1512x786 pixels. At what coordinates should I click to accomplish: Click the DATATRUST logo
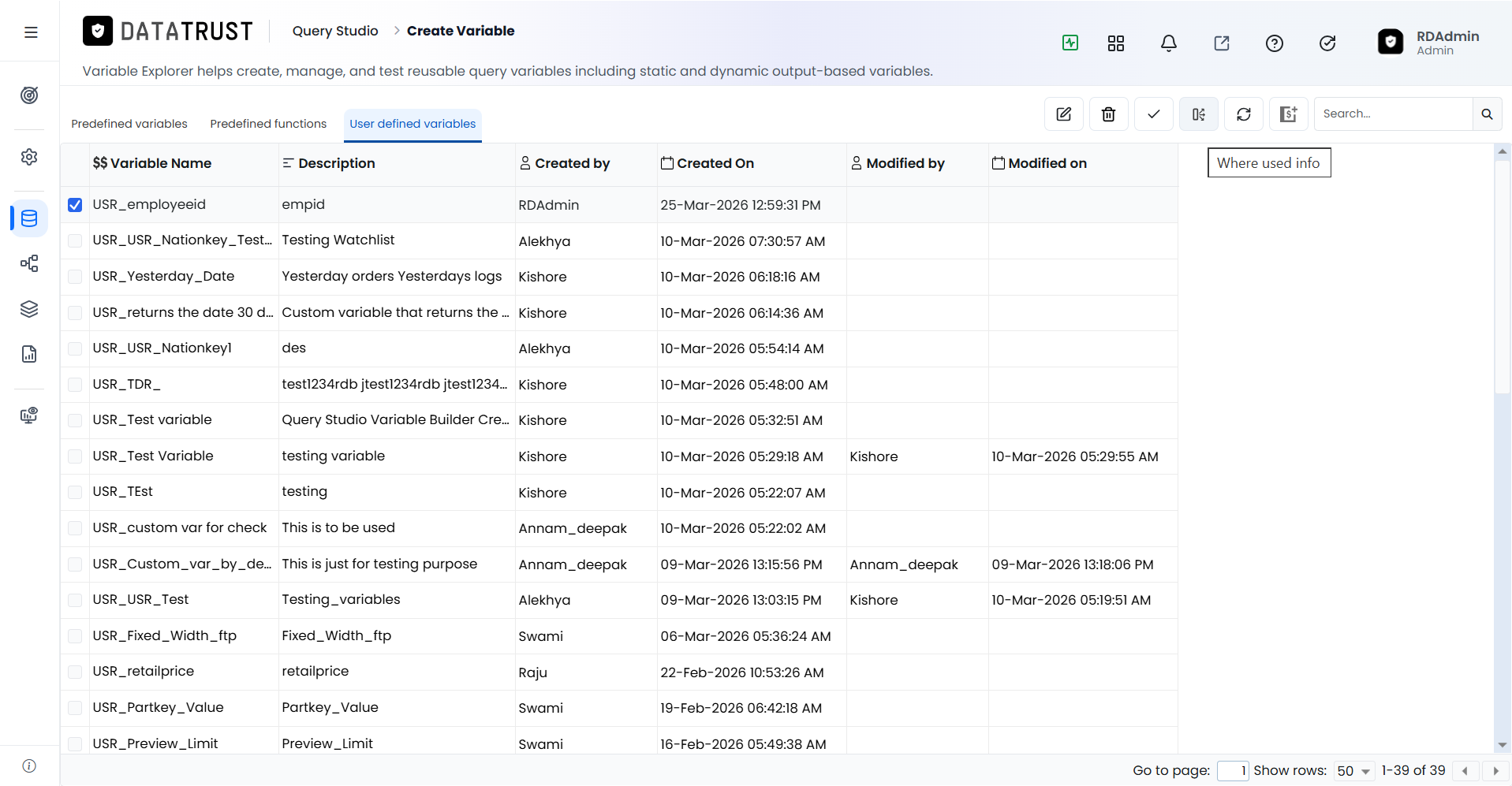(168, 32)
